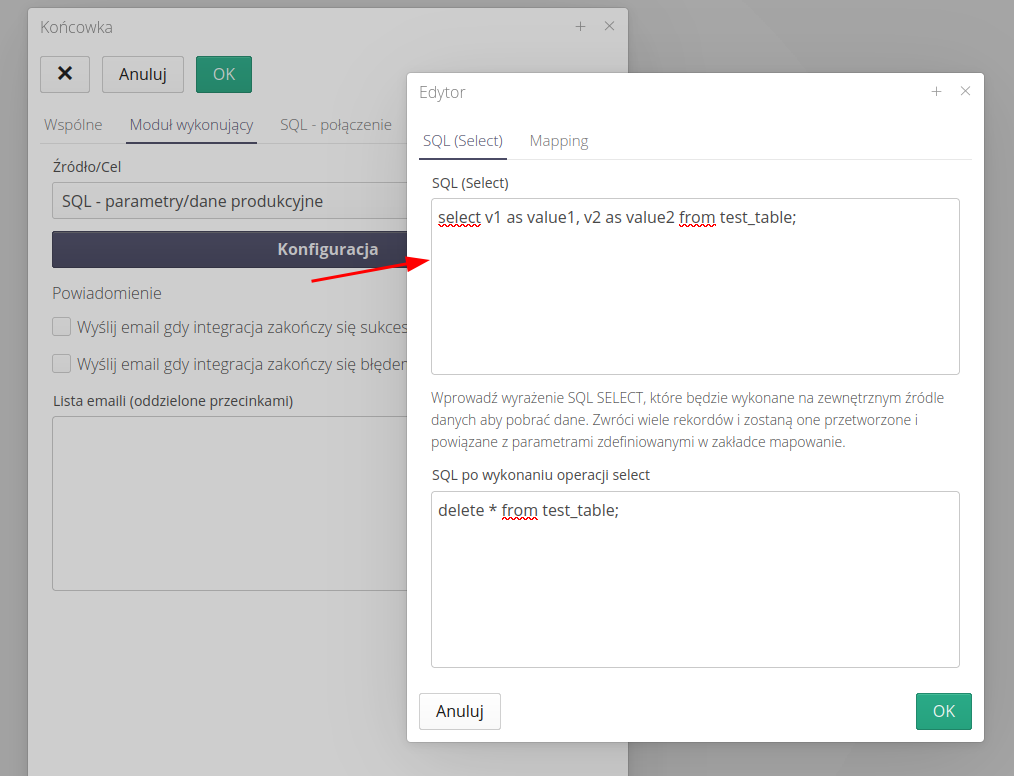This screenshot has width=1014, height=776.
Task: Open the Wspólne tab
Action: pyautogui.click(x=73, y=125)
